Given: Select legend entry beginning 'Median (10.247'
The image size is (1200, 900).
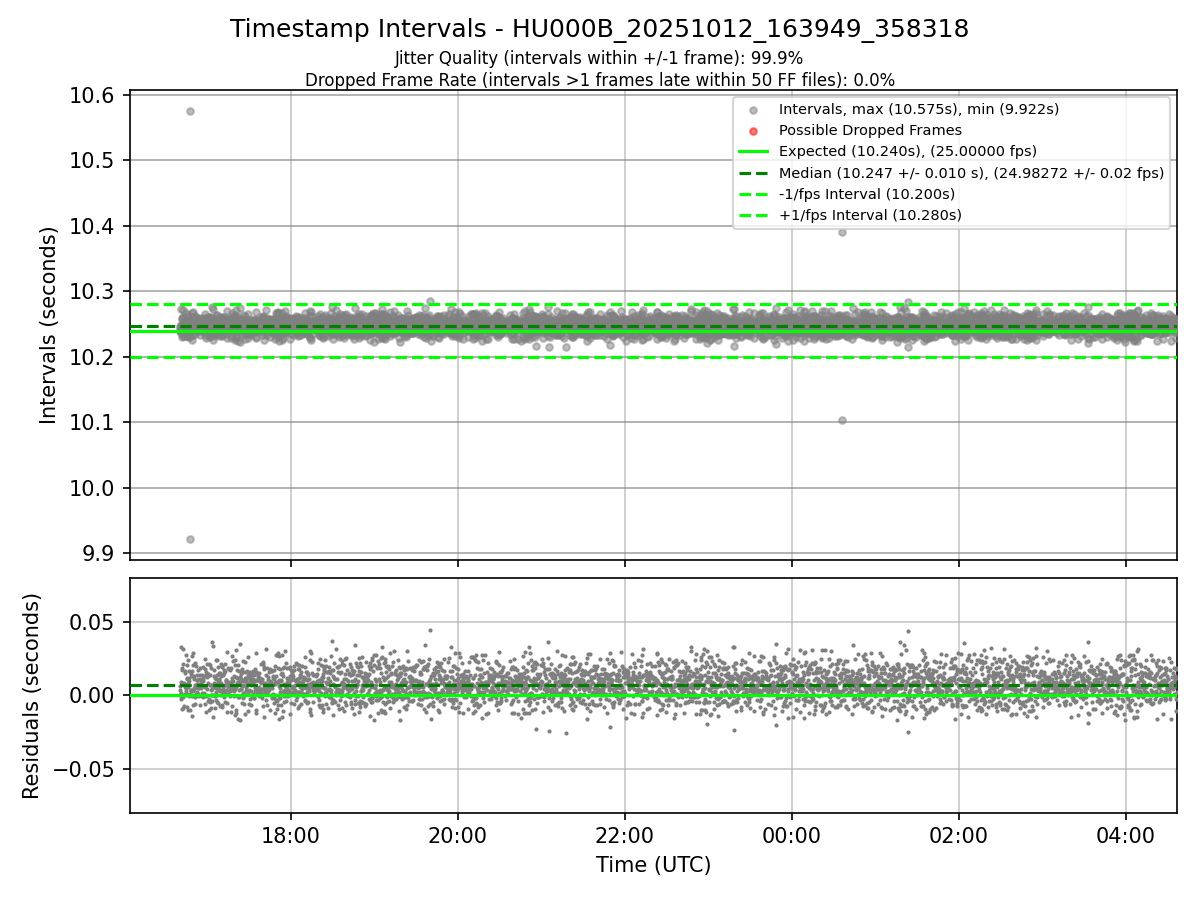Looking at the screenshot, I should pos(971,173).
